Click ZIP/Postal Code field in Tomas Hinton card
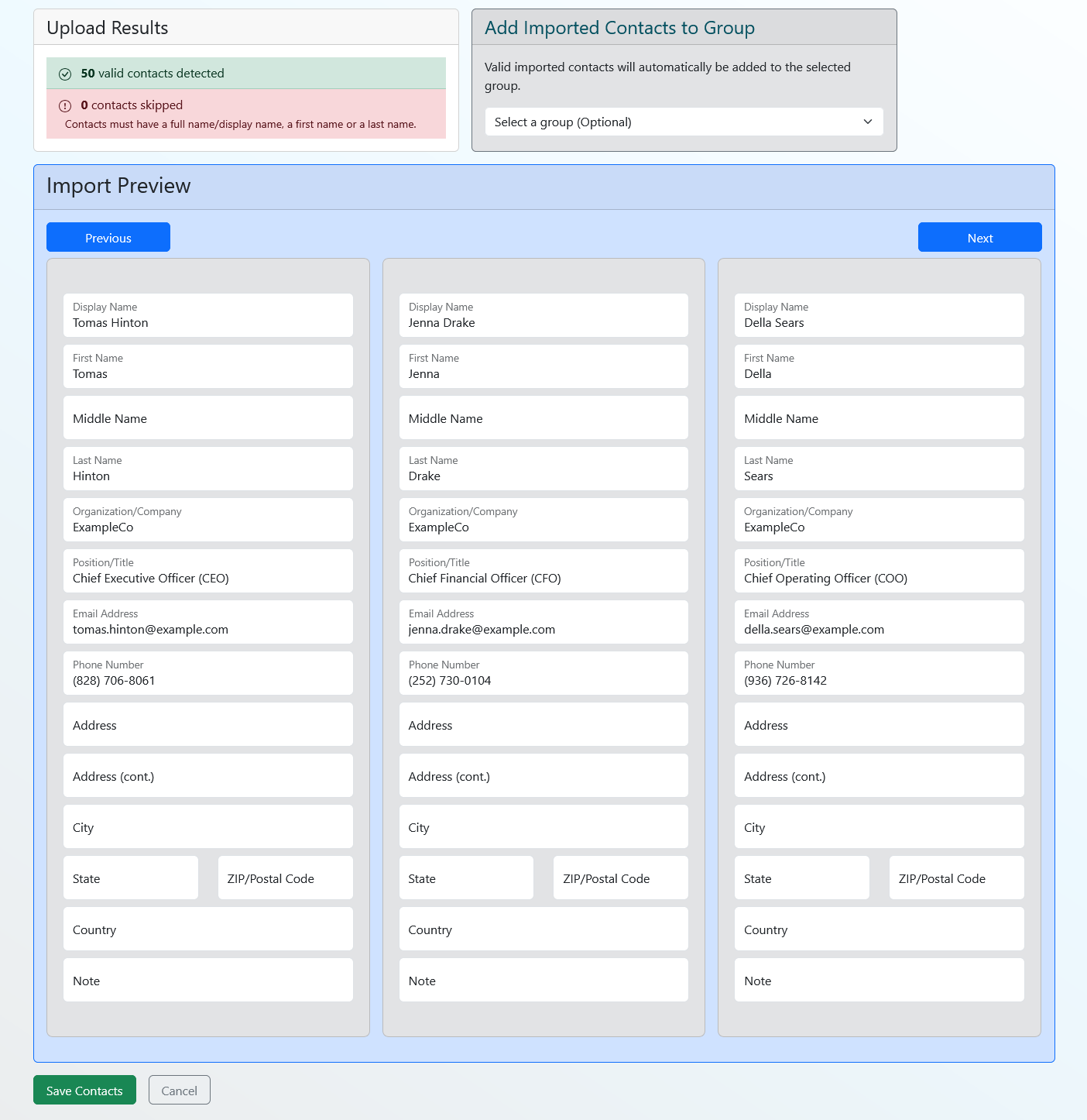 pyautogui.click(x=286, y=878)
